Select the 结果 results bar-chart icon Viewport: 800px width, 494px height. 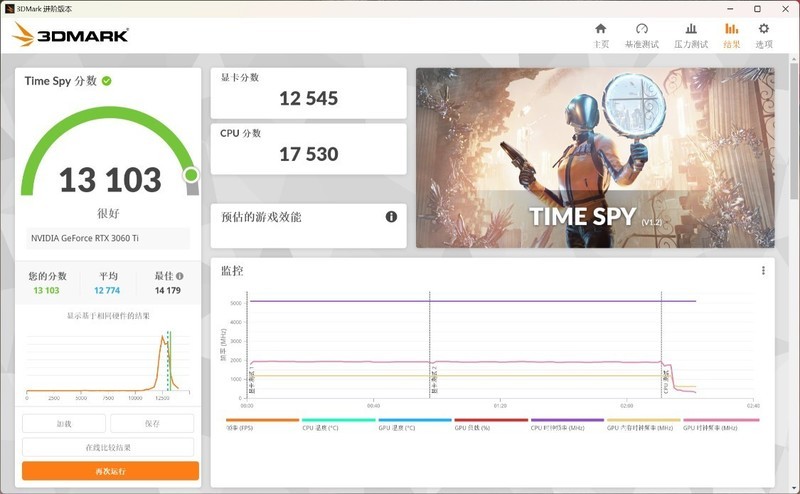click(732, 29)
